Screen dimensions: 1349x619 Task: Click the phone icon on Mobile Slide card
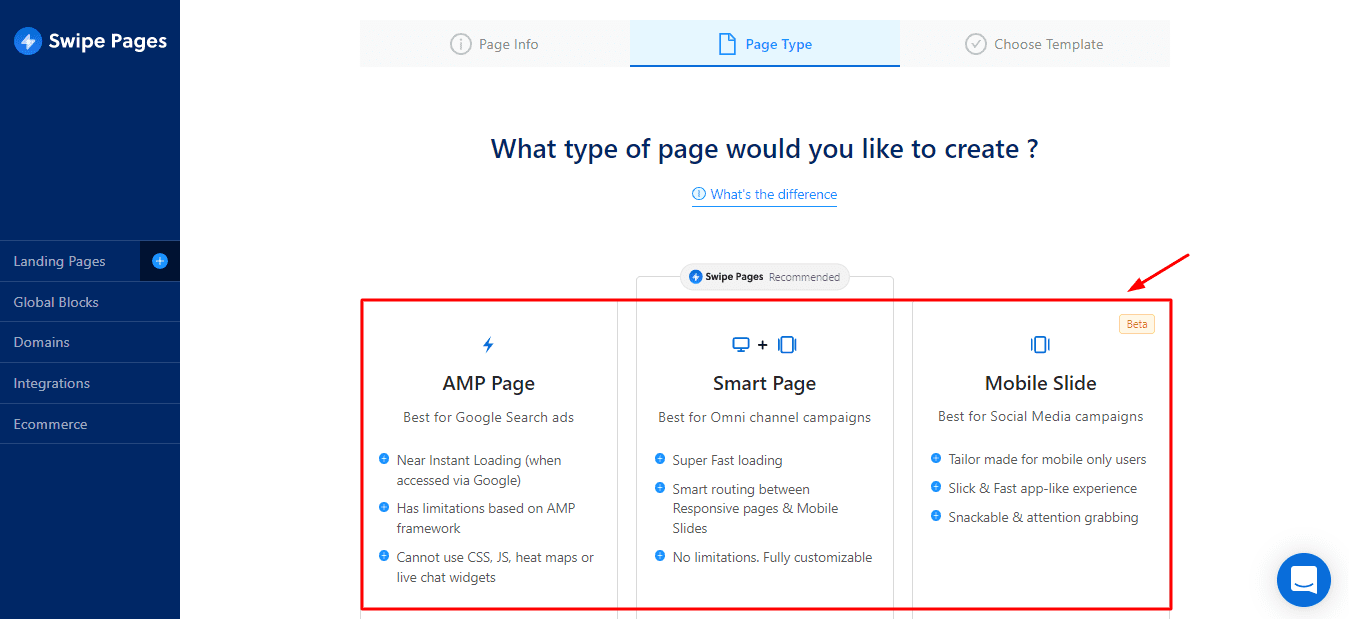pyautogui.click(x=1040, y=345)
